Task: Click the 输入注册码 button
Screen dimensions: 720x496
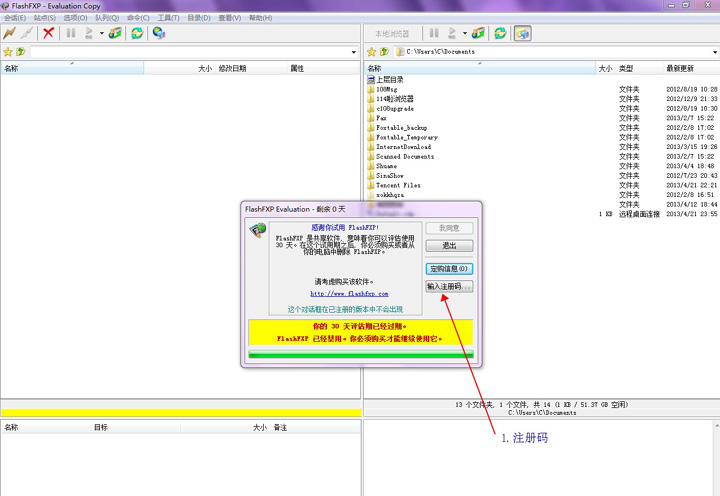Action: click(449, 287)
